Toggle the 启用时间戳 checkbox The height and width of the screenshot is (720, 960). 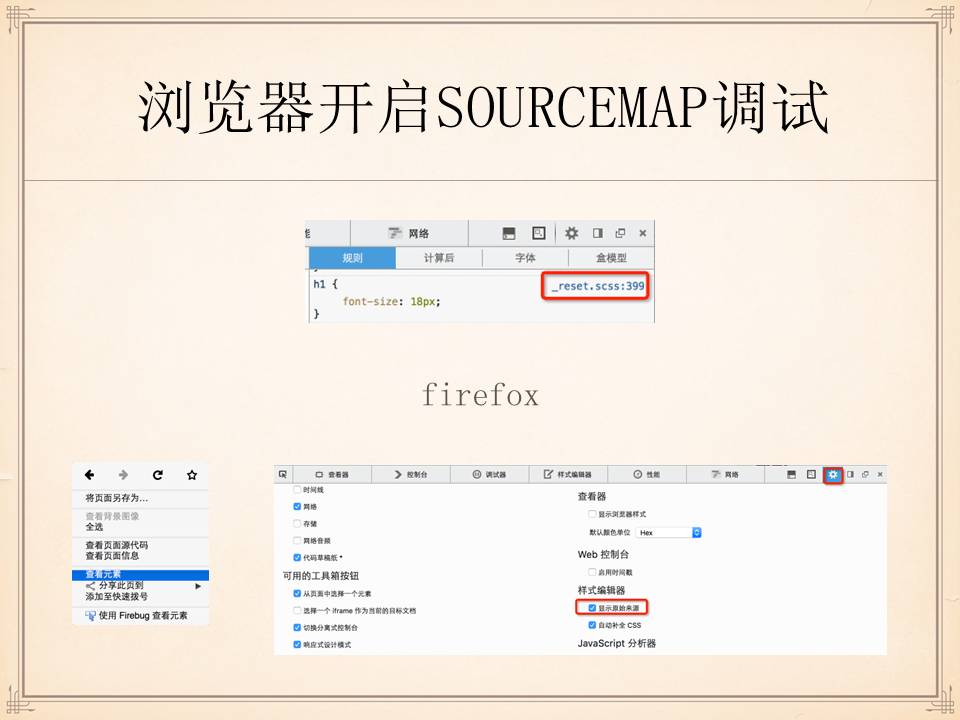[593, 572]
